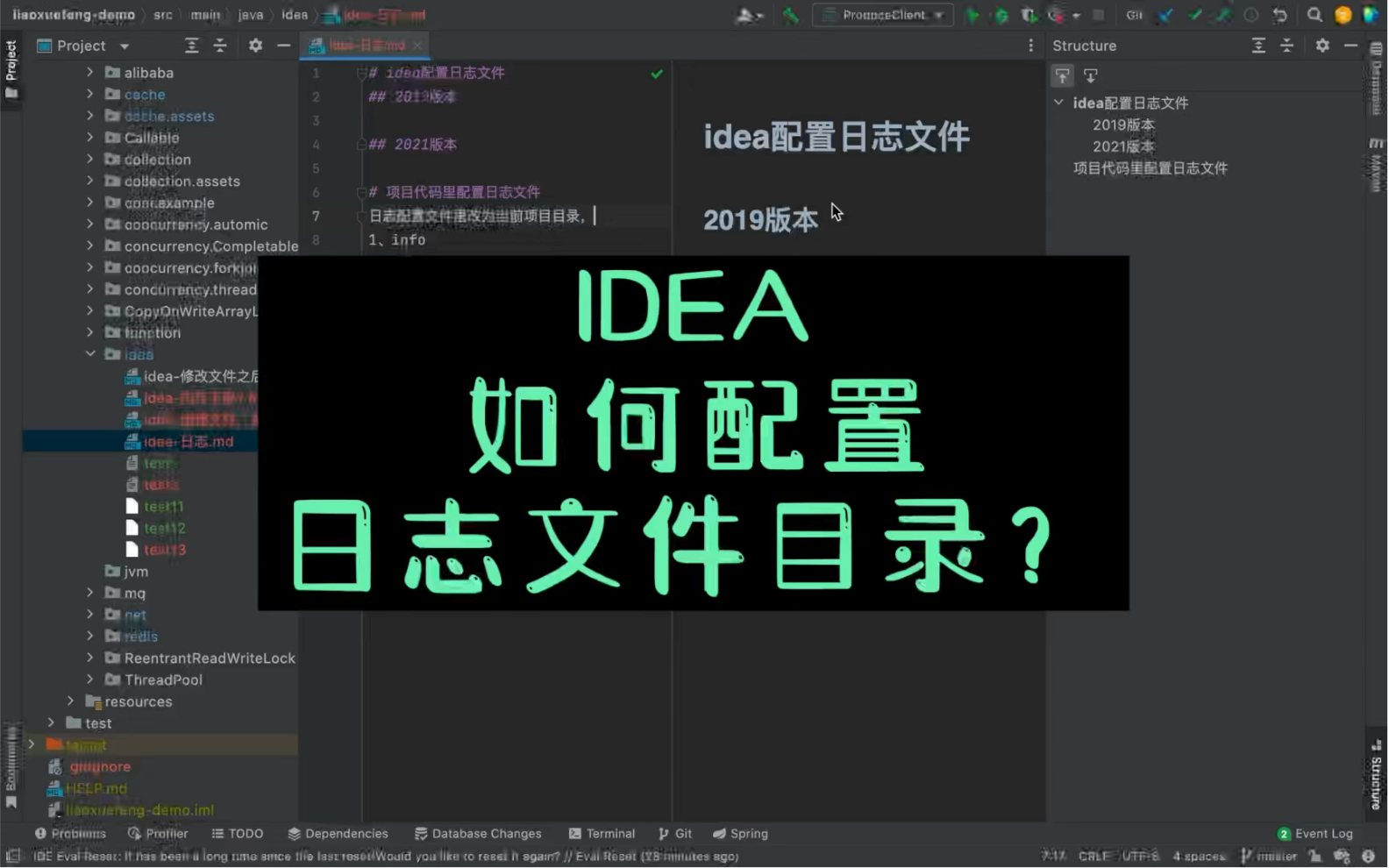This screenshot has height=868, width=1389.
Task: Collapse the idea folder
Action: click(x=89, y=354)
